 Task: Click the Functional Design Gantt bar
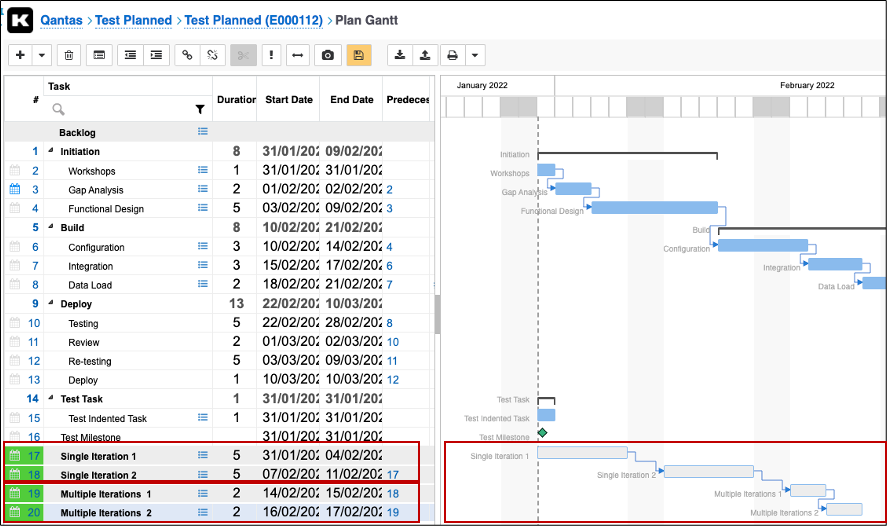click(655, 208)
